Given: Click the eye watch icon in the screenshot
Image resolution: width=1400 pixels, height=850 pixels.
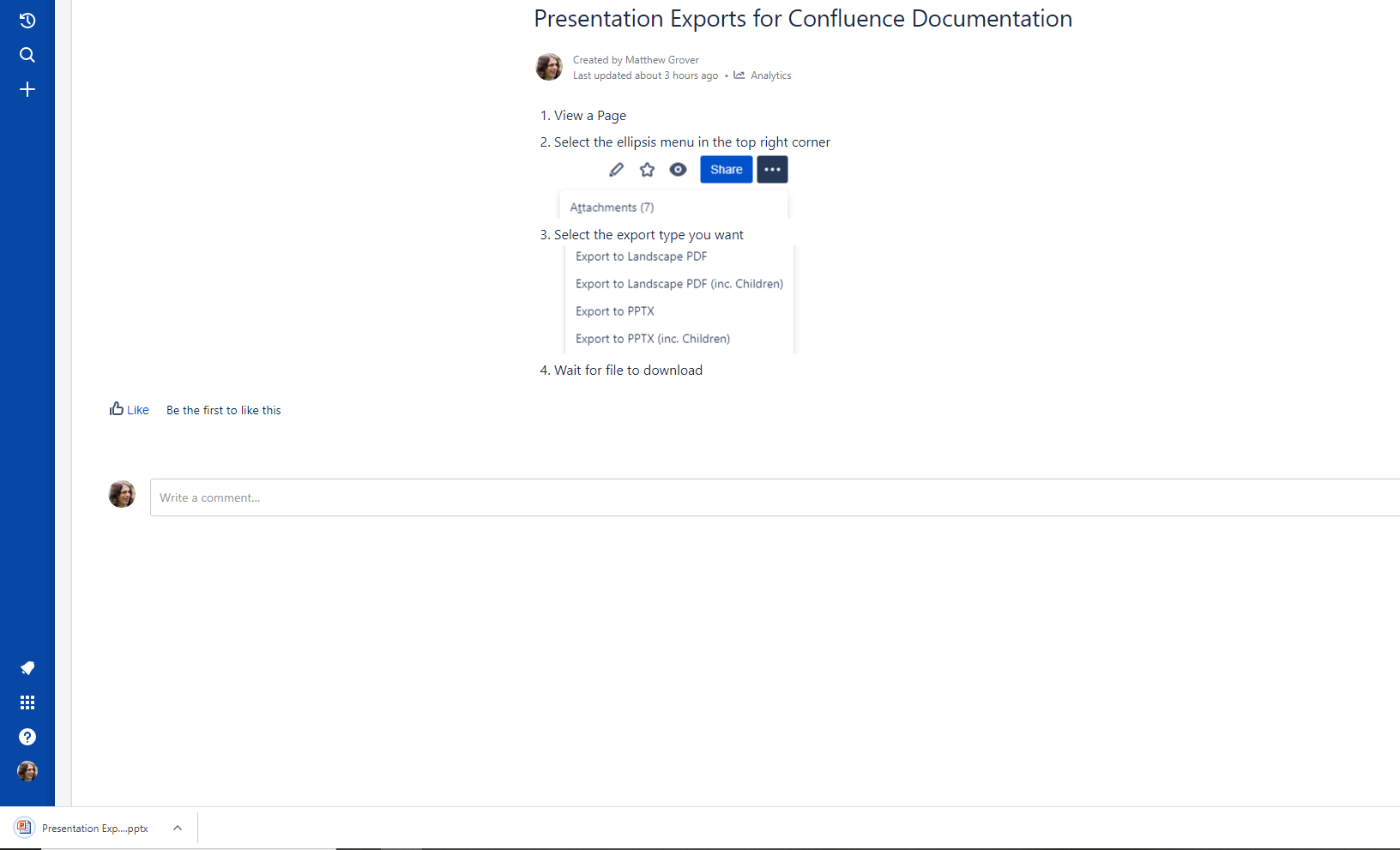Looking at the screenshot, I should tap(678, 170).
